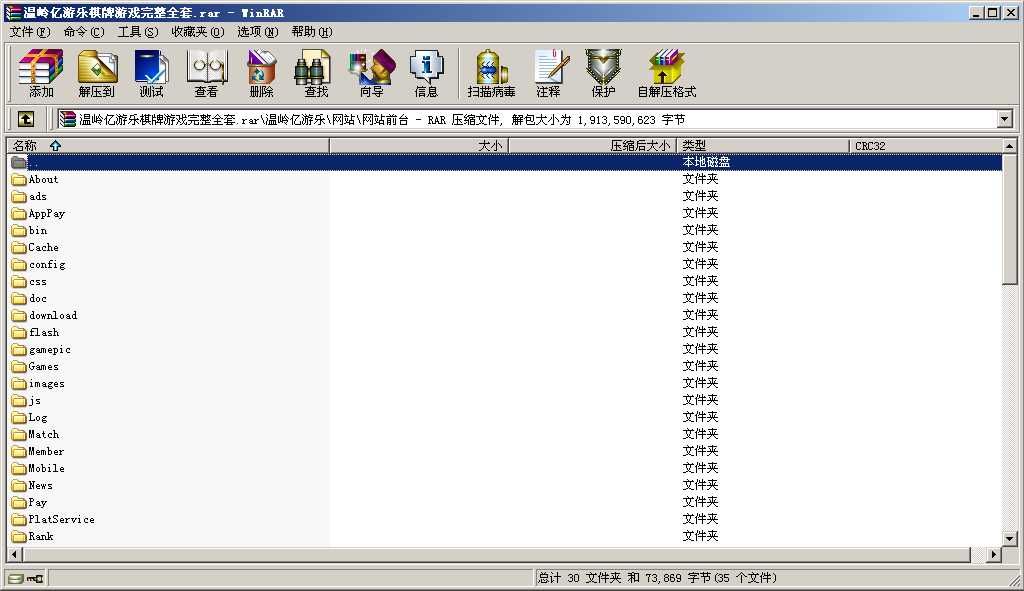The height and width of the screenshot is (591, 1024).
Task: Click the horizontal scrollbar left arrow
Action: click(15, 554)
